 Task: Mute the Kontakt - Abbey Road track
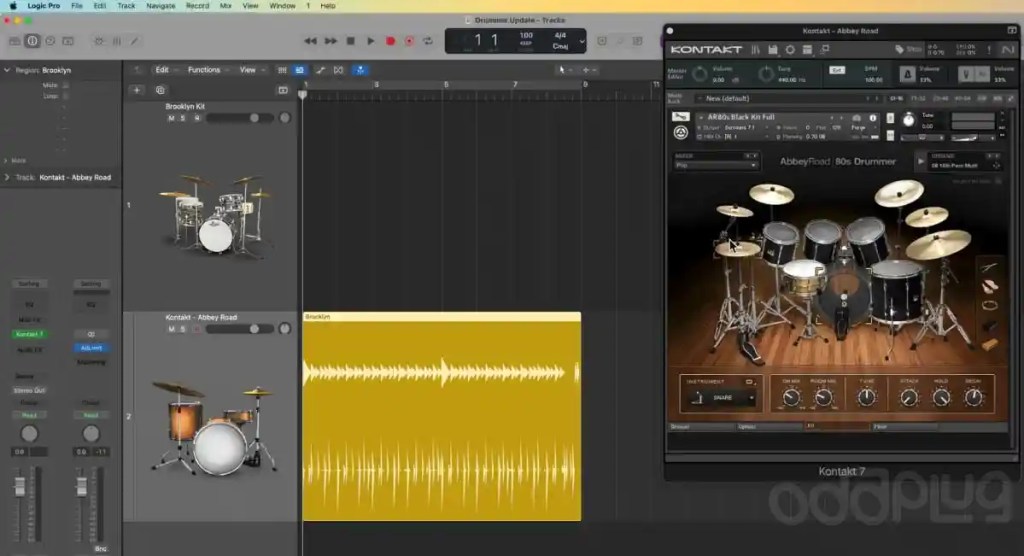coord(171,329)
